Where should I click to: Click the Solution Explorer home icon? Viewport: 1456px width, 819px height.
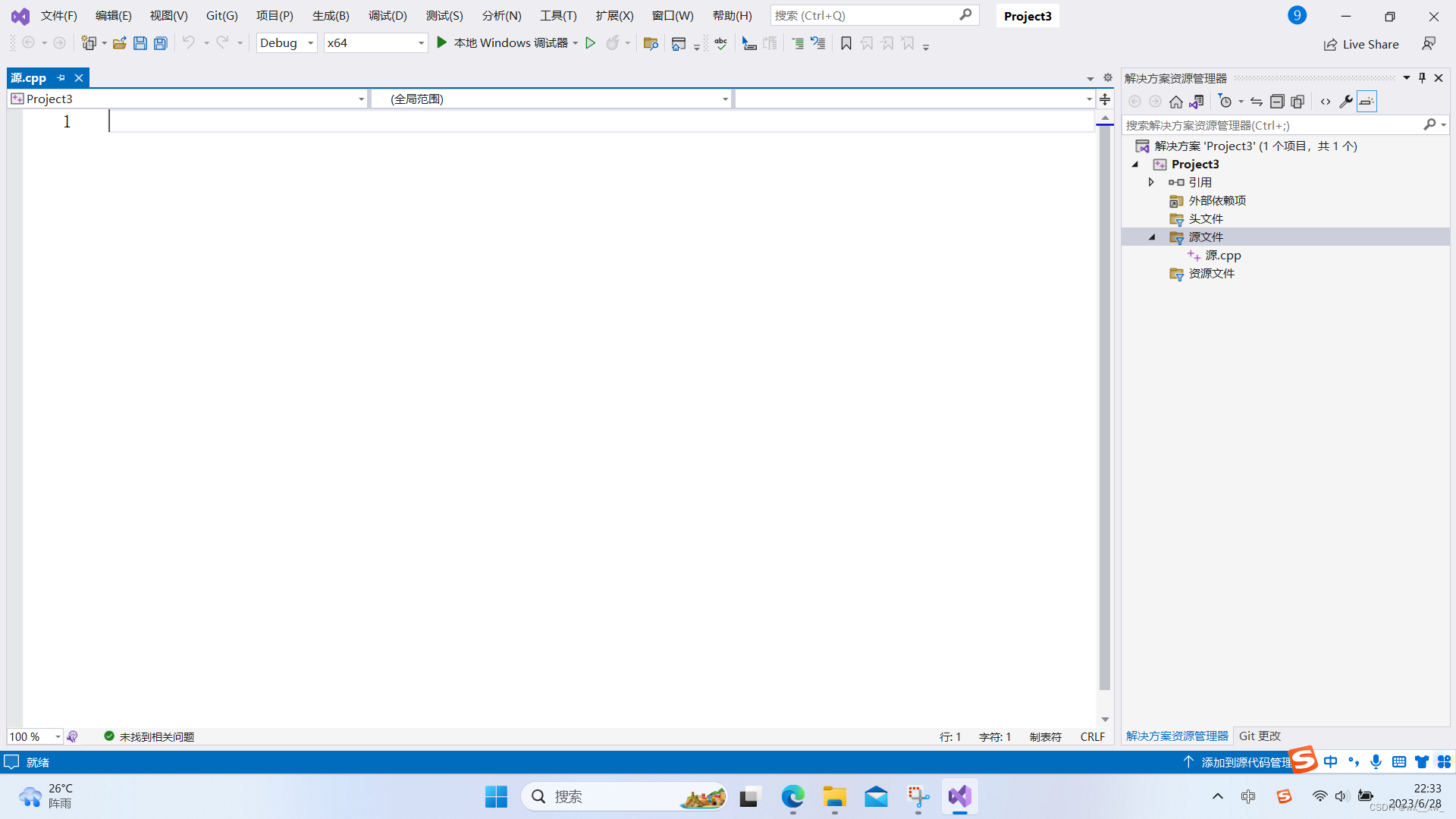(x=1175, y=102)
